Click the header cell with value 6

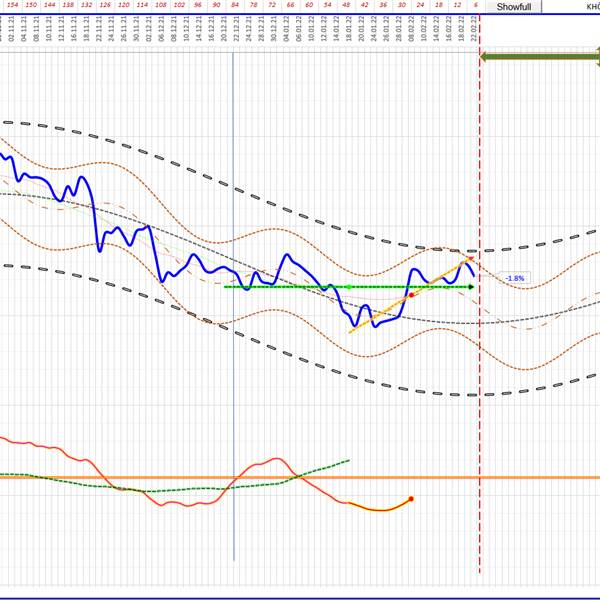pyautogui.click(x=476, y=5)
